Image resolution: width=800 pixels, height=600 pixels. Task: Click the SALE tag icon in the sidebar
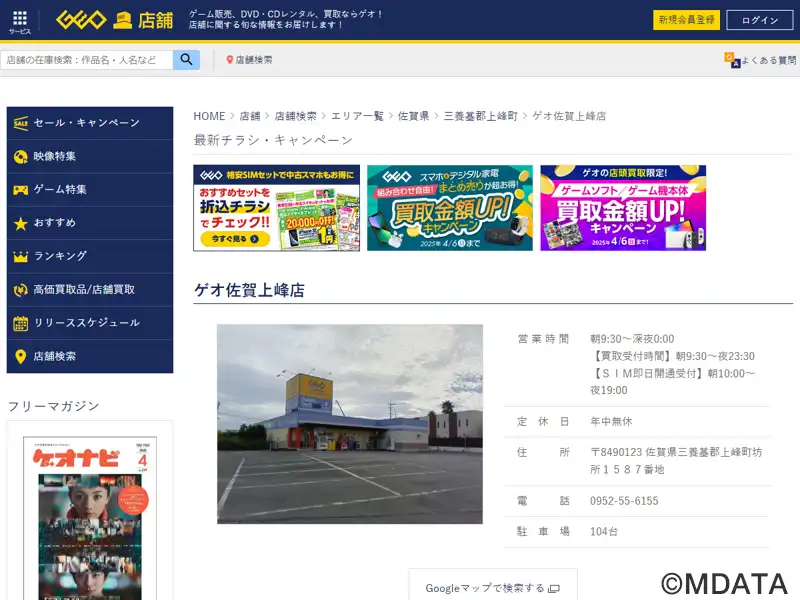[x=20, y=123]
